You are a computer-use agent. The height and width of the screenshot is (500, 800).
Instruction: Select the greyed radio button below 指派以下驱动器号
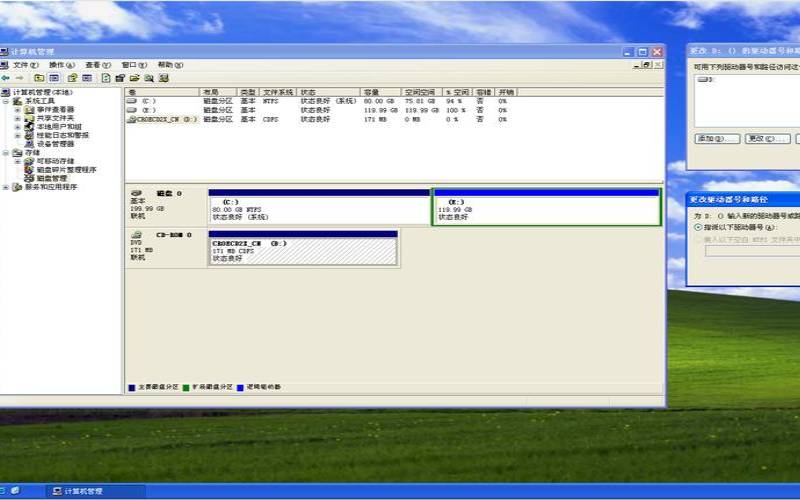point(698,239)
